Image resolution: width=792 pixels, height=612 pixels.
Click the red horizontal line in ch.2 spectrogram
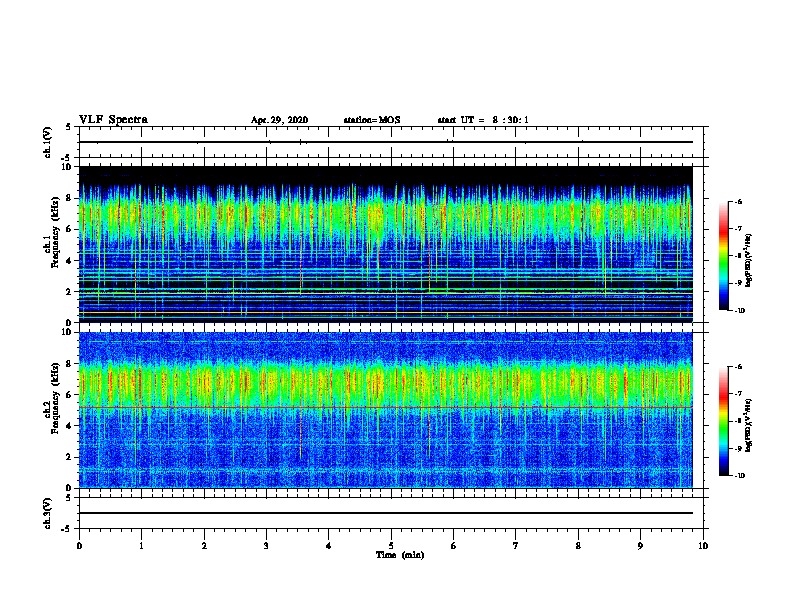(x=385, y=407)
